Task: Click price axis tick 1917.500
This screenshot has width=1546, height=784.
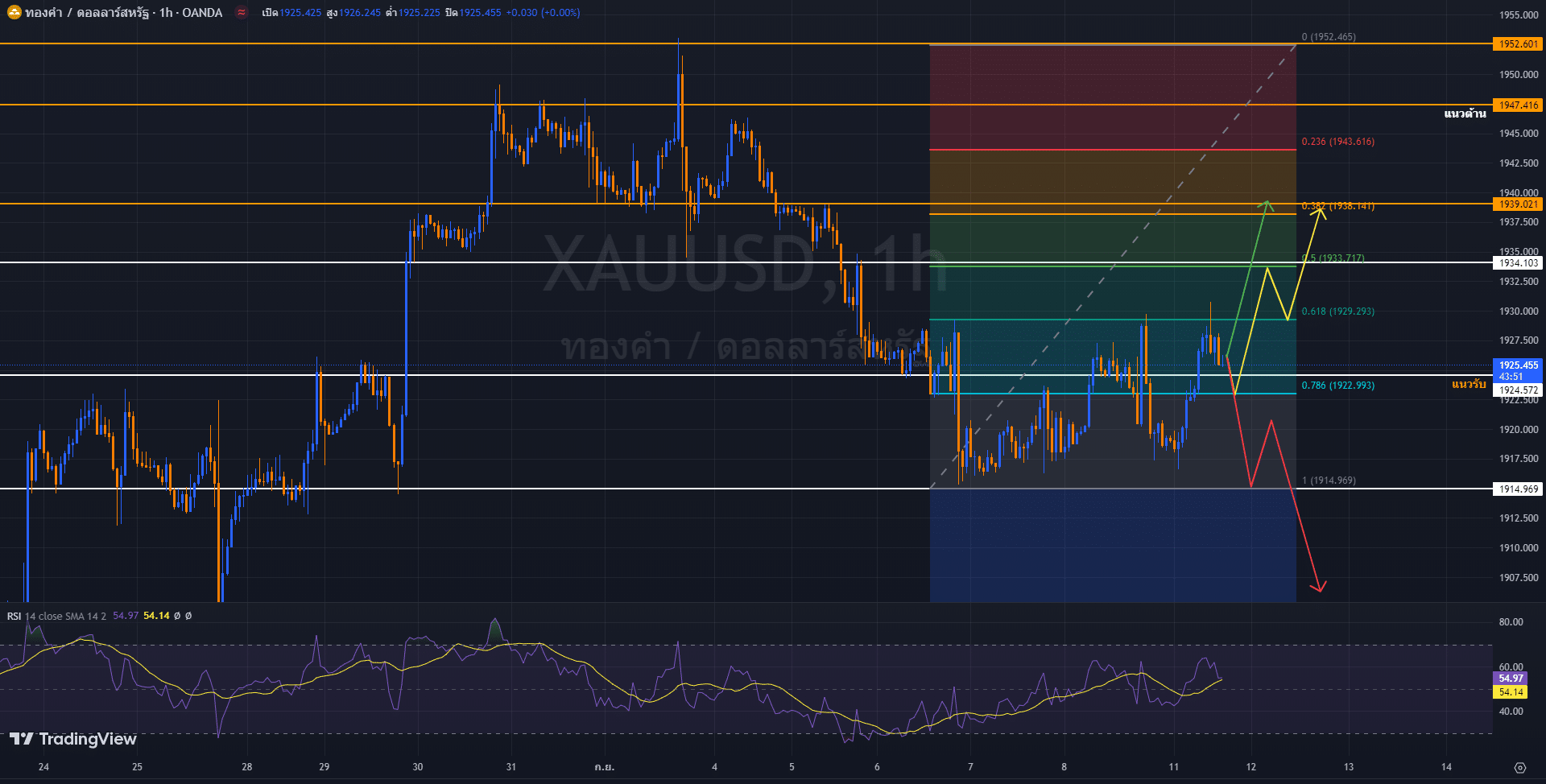Action: click(1519, 459)
